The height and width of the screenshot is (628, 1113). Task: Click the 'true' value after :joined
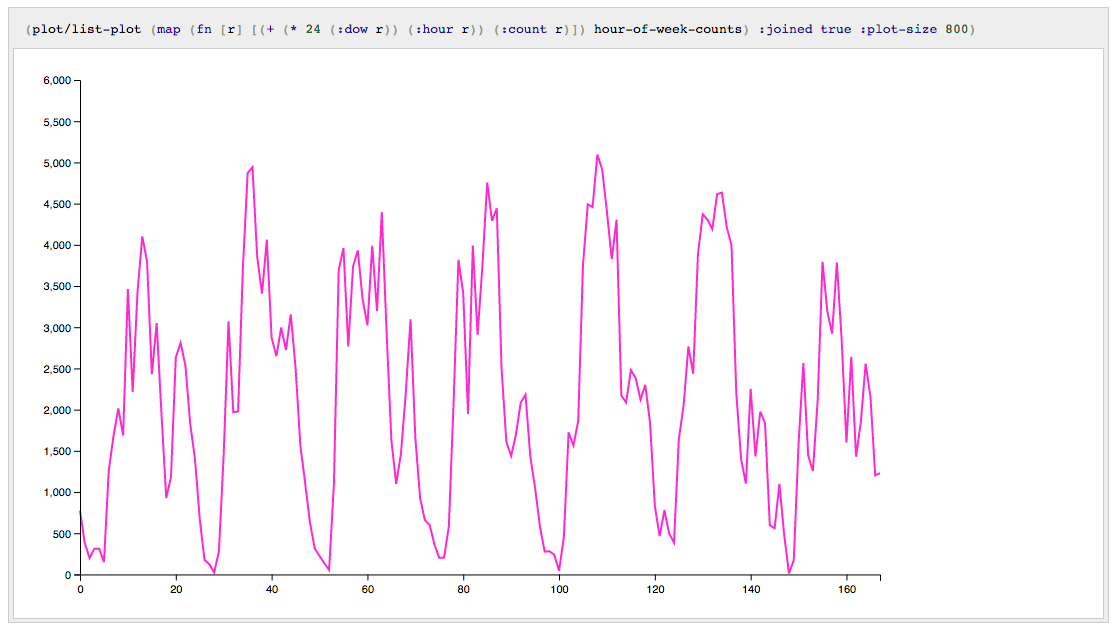click(835, 29)
